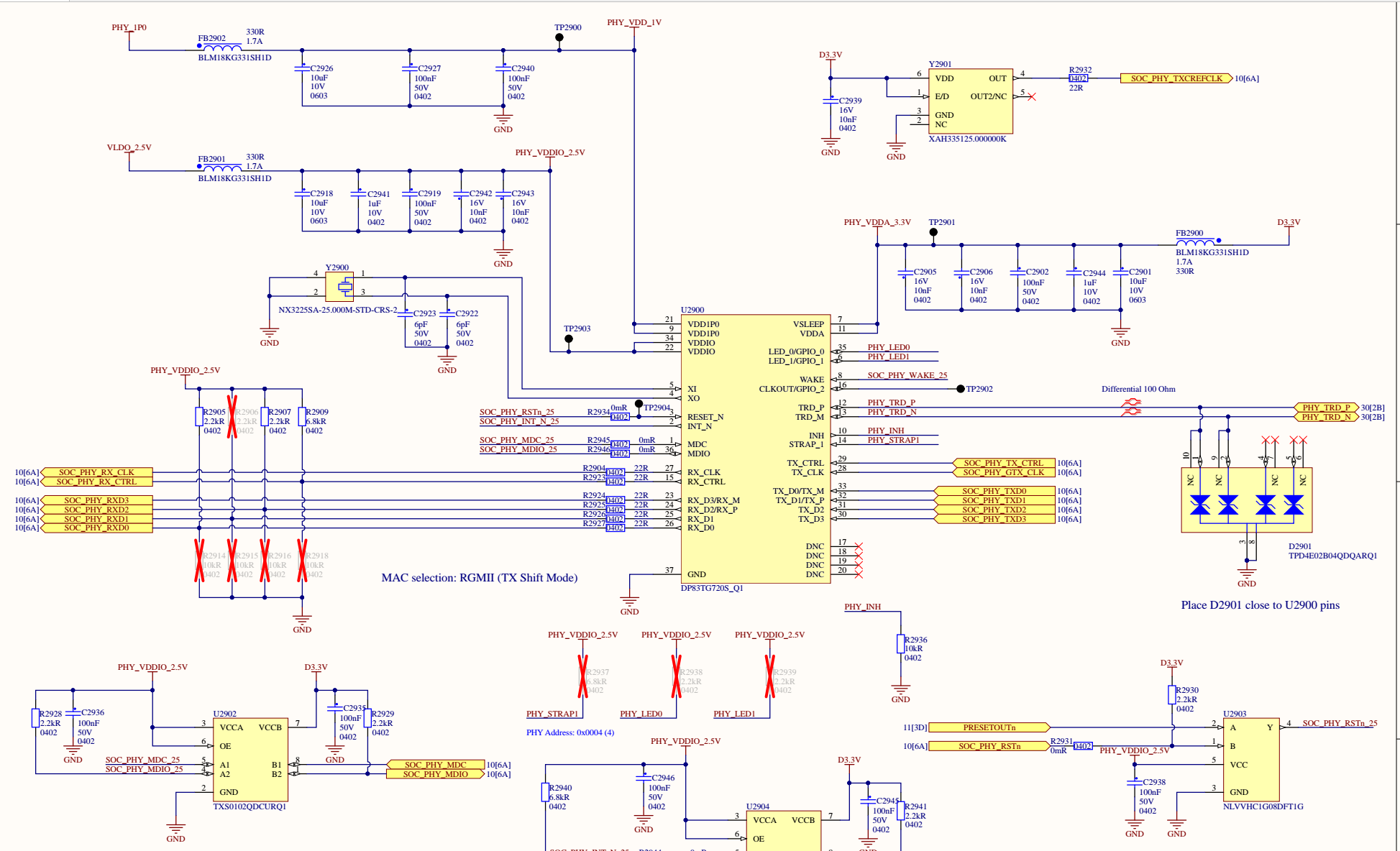Click the GND symbol below D2901
The width and height of the screenshot is (1400, 851).
click(x=1247, y=574)
